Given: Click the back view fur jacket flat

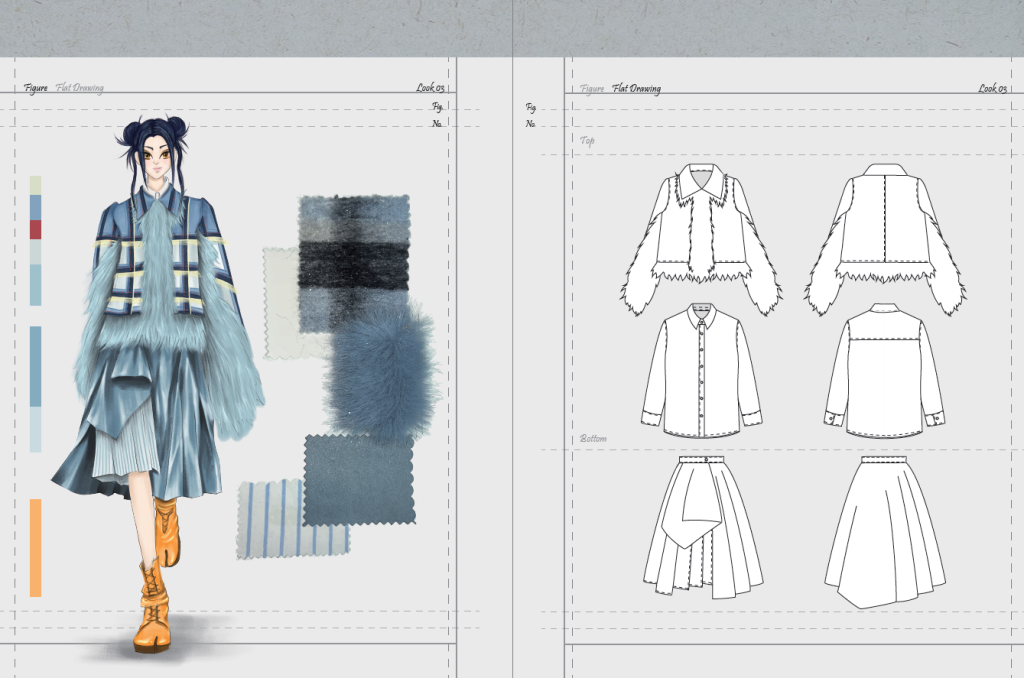Looking at the screenshot, I should coord(886,237).
